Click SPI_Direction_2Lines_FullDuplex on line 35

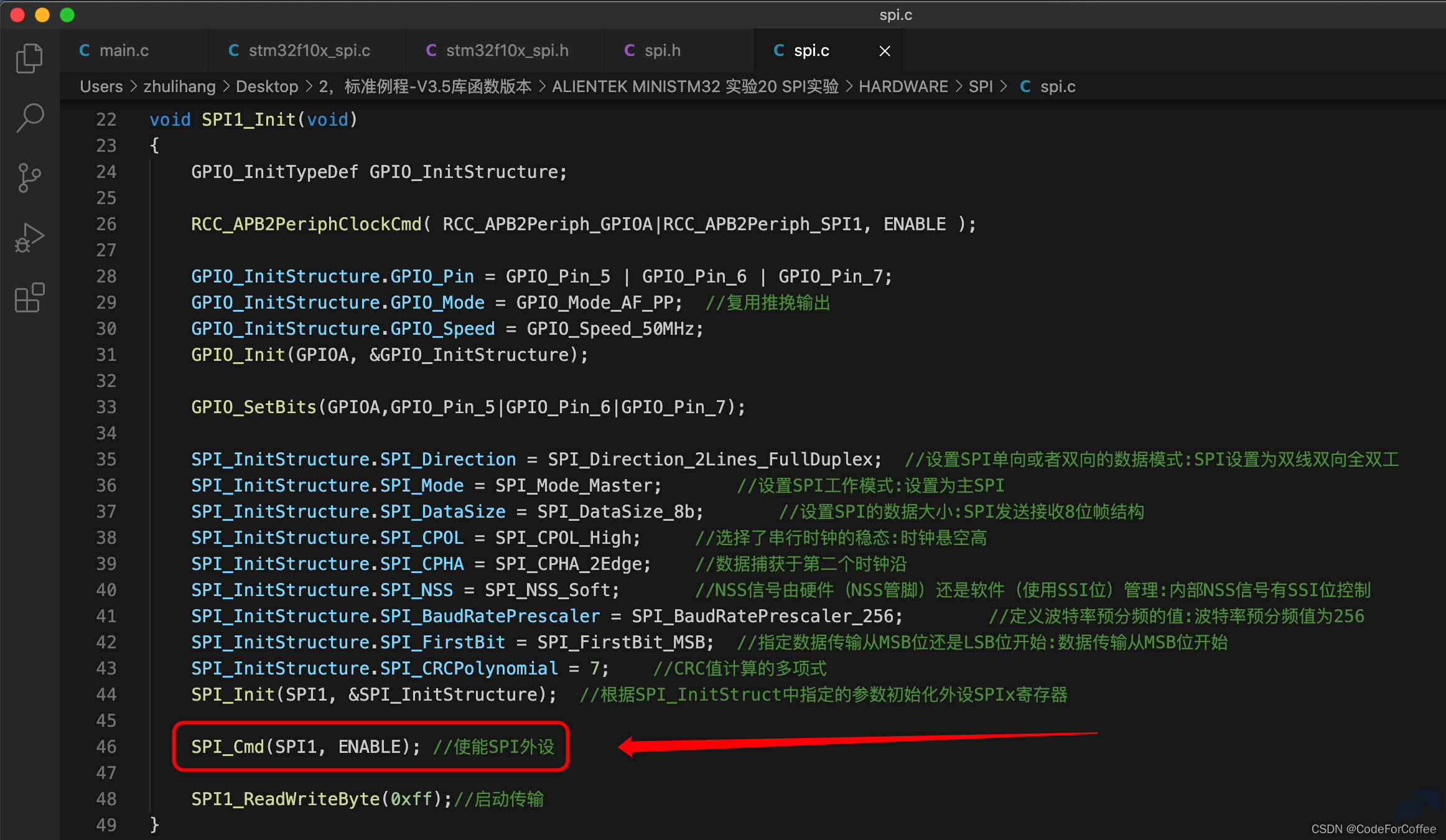click(x=710, y=459)
